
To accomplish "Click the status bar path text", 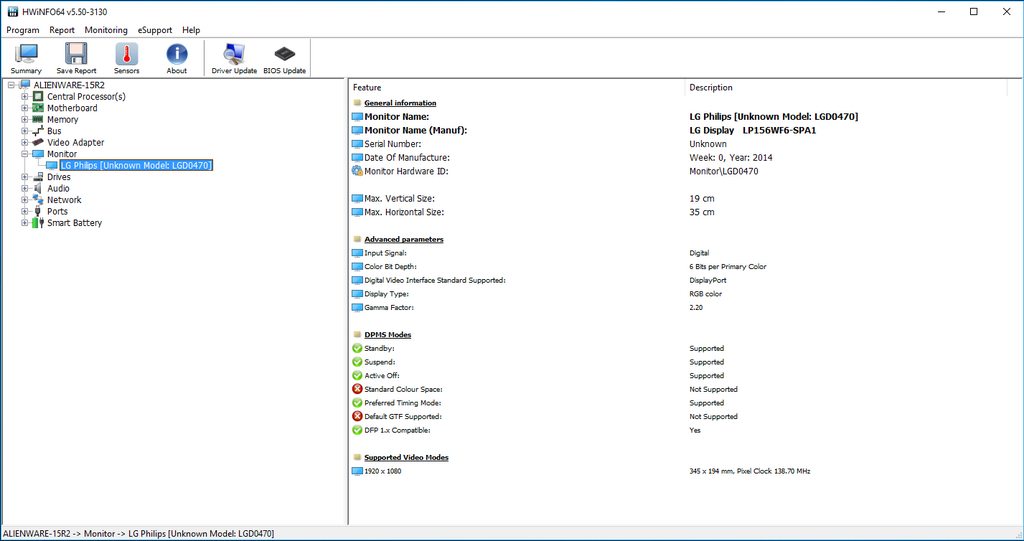I will (x=138, y=534).
